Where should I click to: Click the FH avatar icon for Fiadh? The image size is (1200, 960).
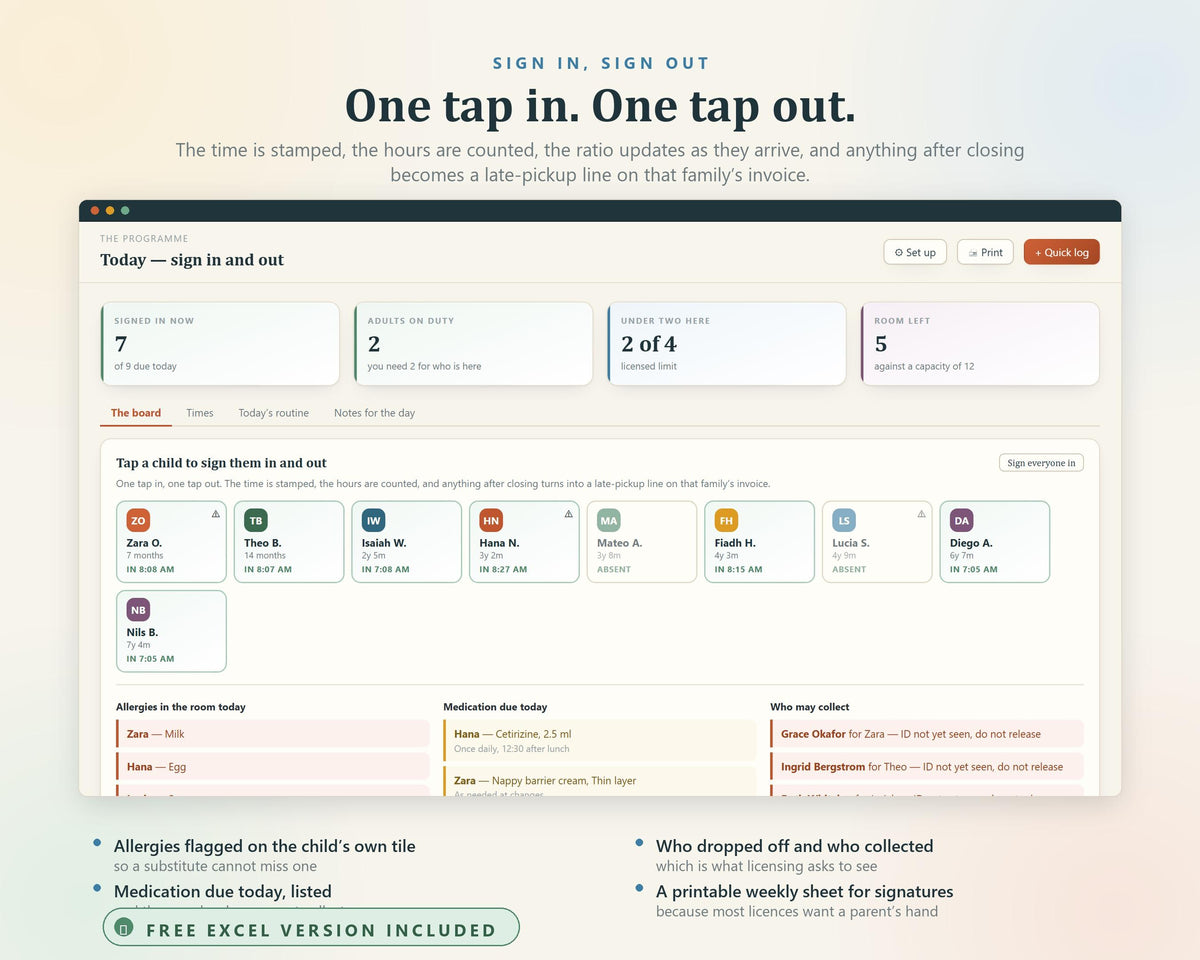[727, 520]
